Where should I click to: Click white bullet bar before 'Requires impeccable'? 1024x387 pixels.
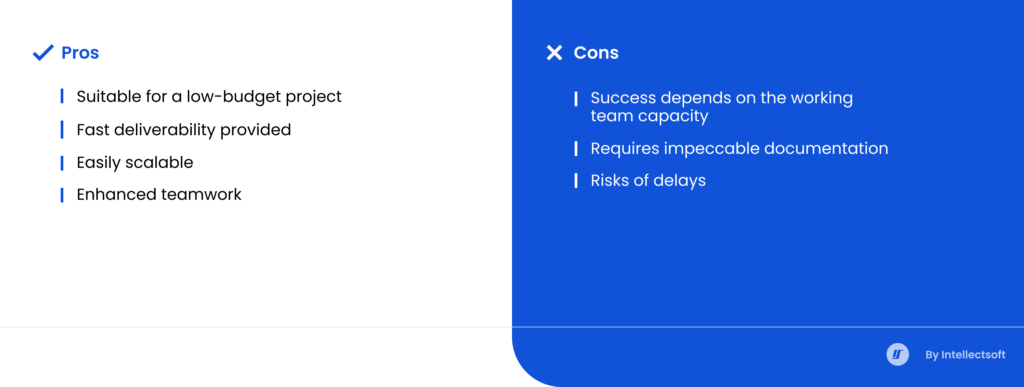click(576, 149)
